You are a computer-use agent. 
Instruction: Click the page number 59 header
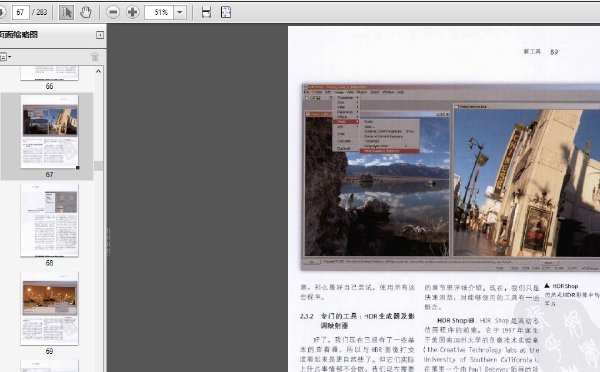[x=554, y=52]
